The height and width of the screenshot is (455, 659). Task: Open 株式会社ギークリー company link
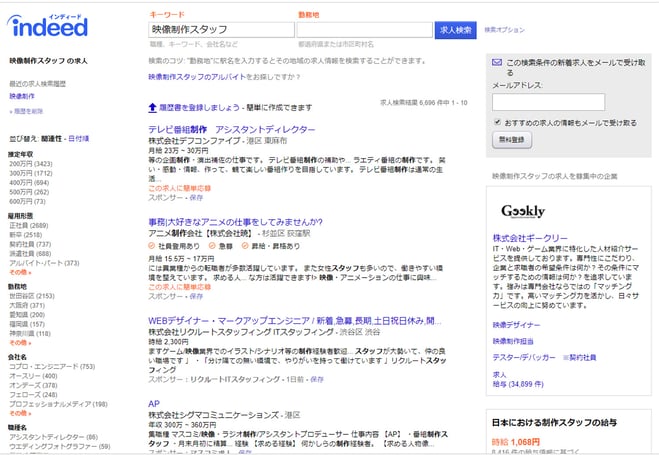(x=530, y=238)
